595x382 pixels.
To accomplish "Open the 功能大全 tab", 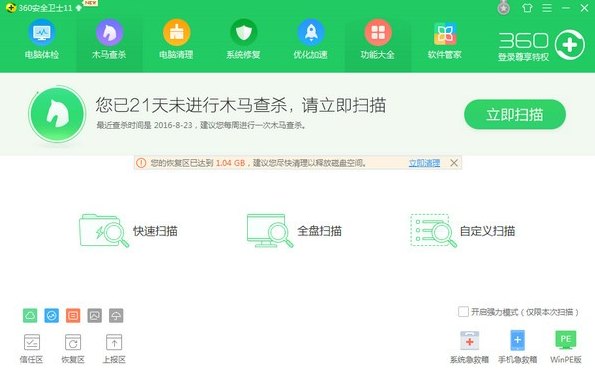I will coord(378,39).
